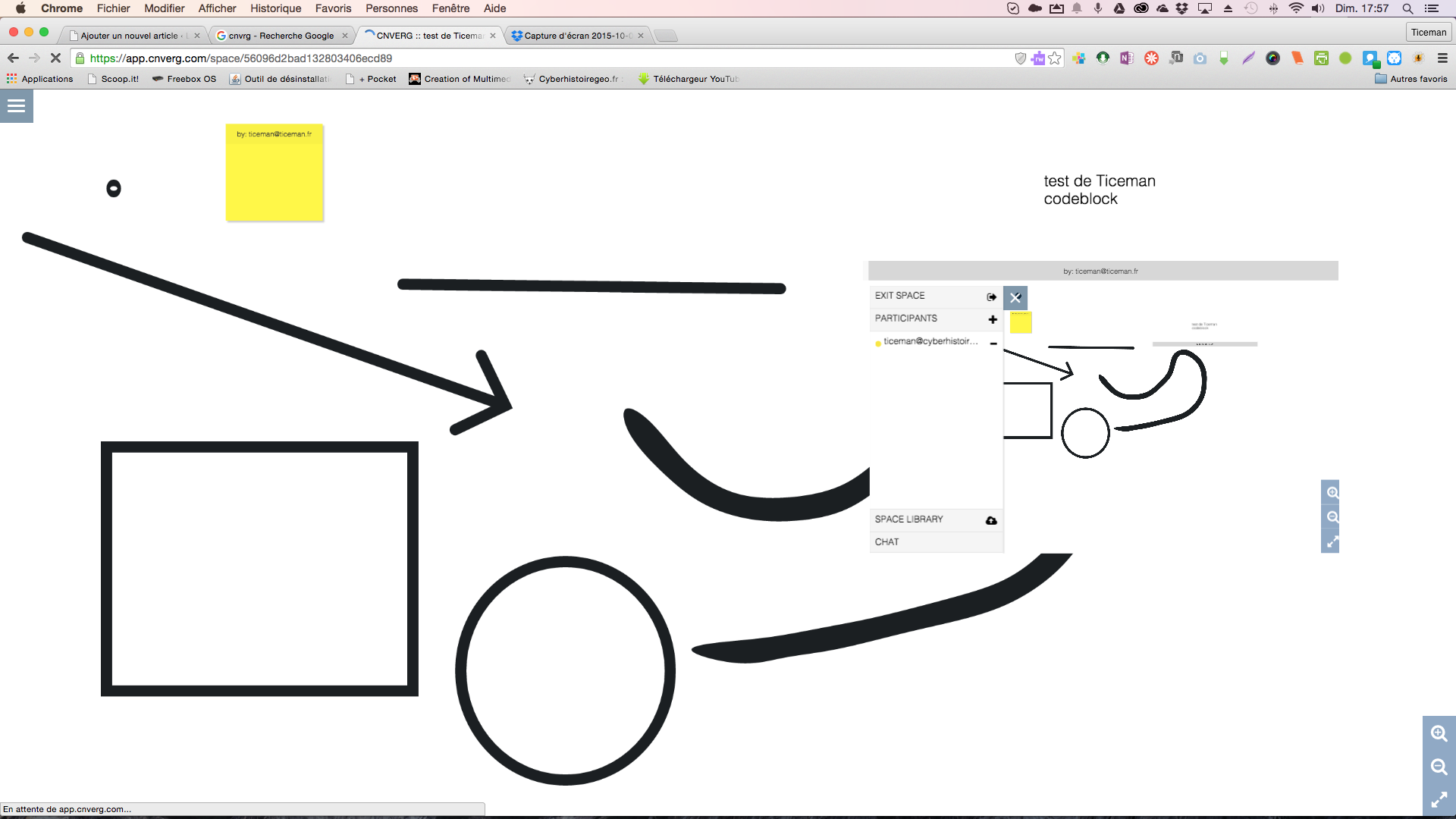1456x819 pixels.
Task: Add a participant with the plus icon
Action: coord(993,319)
